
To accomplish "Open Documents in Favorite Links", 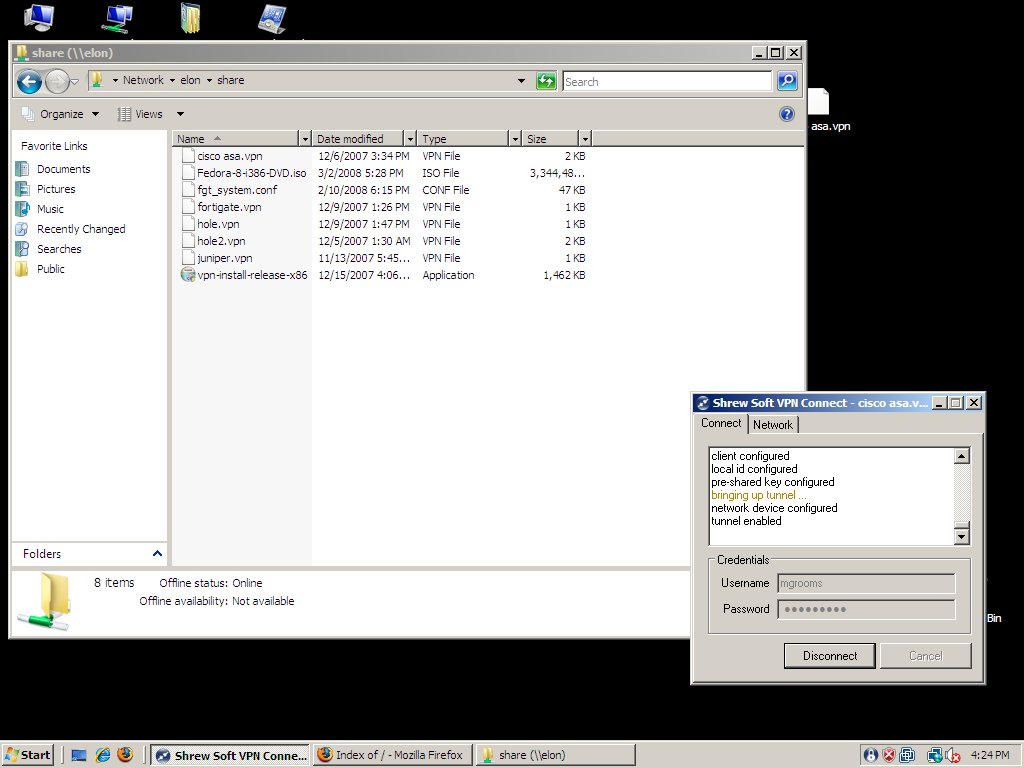I will click(63, 169).
